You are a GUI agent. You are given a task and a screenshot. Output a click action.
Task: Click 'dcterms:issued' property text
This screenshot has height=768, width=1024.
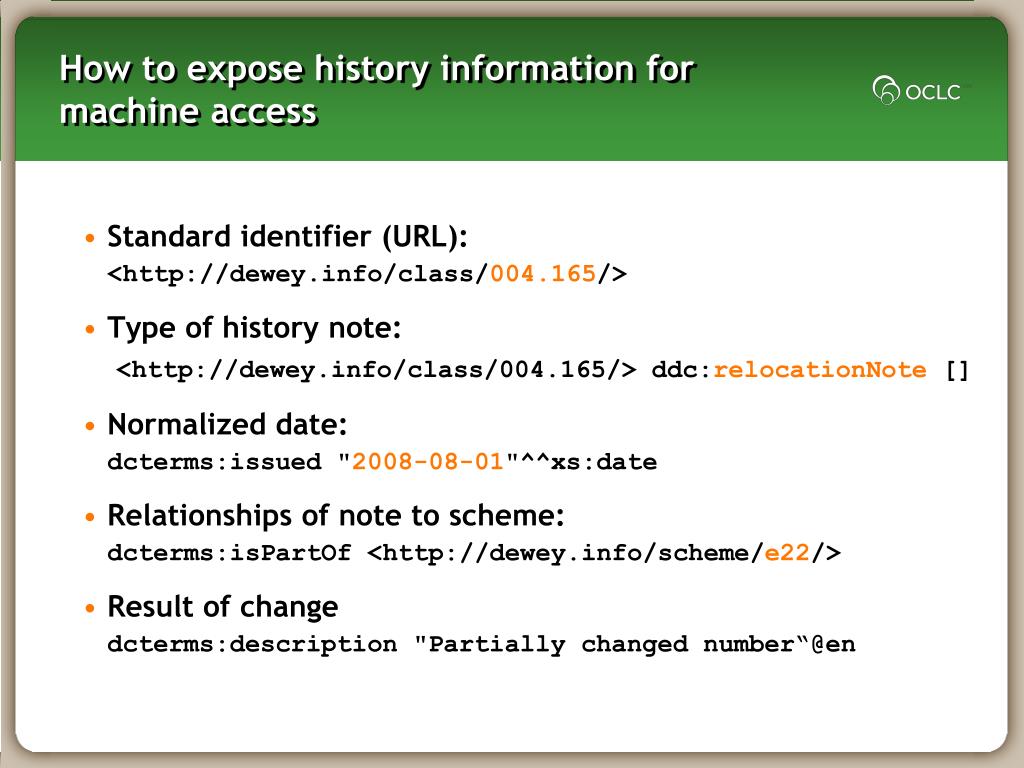click(x=214, y=462)
